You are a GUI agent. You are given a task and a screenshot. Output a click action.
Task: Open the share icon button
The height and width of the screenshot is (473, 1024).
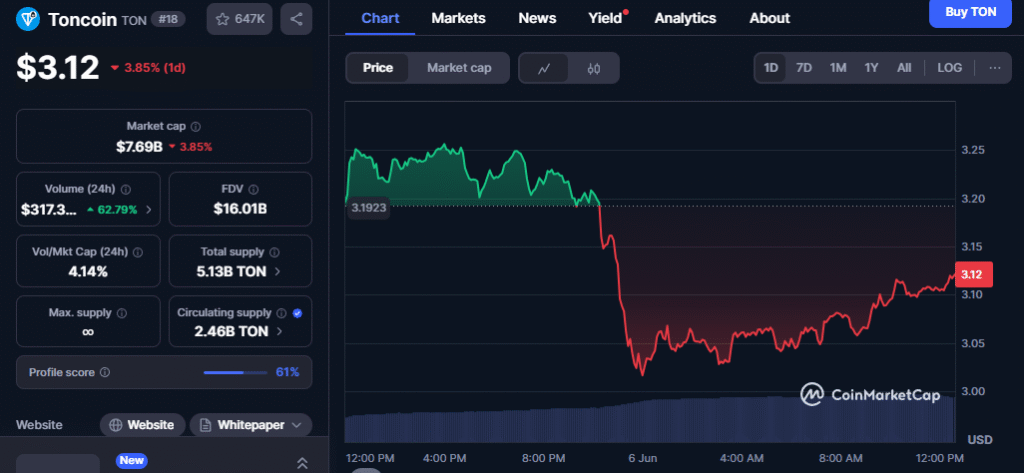pyautogui.click(x=296, y=19)
